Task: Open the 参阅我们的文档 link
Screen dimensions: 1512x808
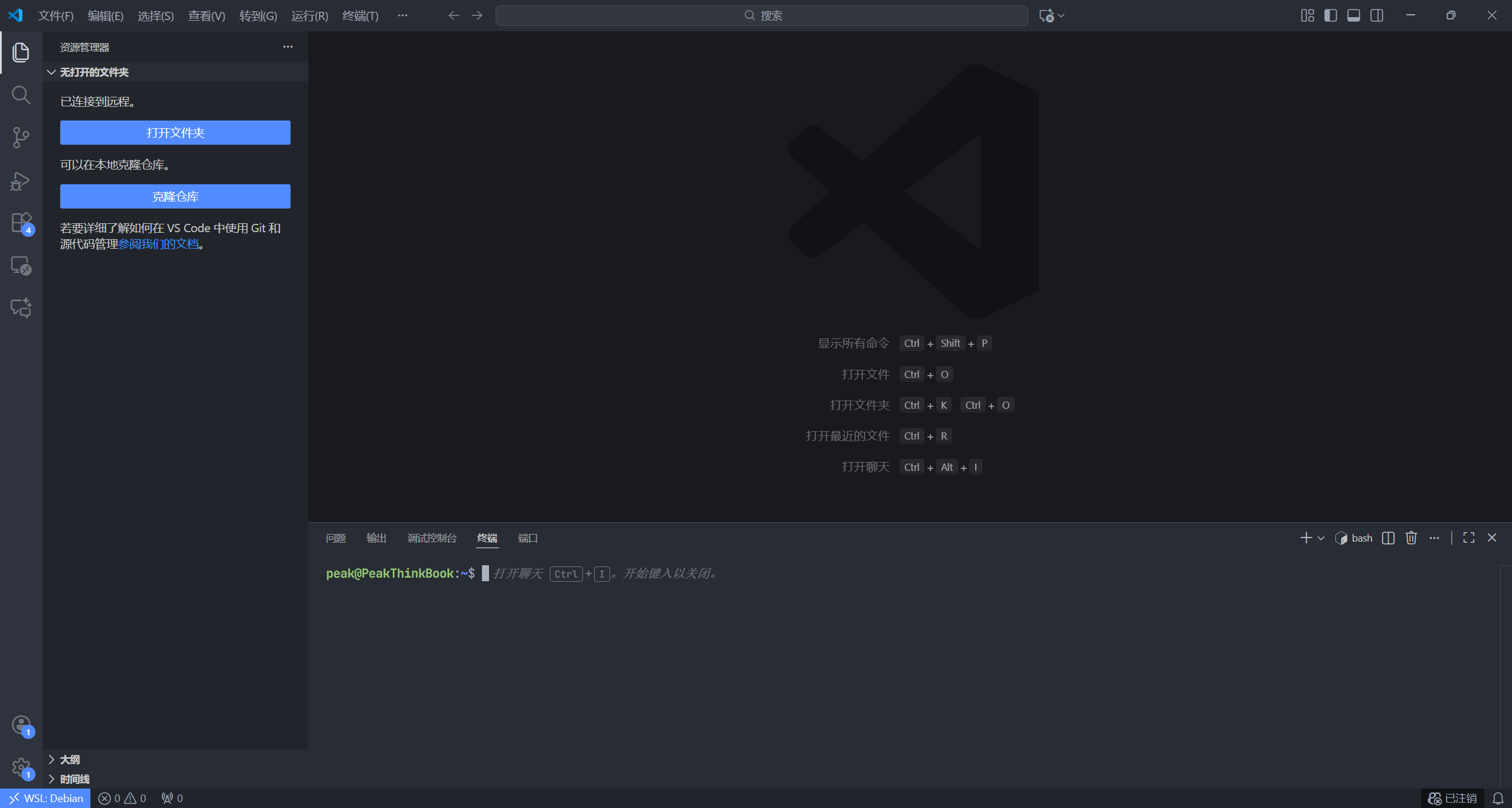Action: point(158,244)
